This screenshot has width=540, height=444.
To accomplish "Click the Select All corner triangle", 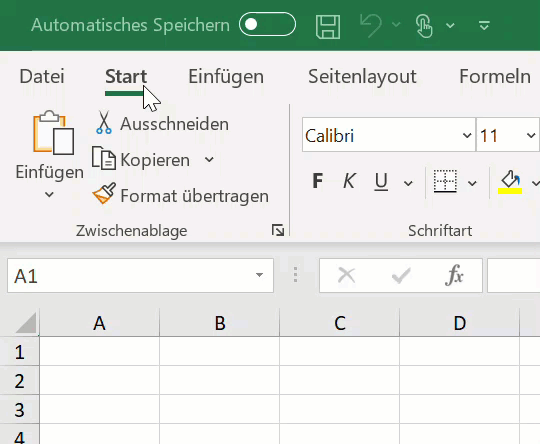I will [x=26, y=323].
